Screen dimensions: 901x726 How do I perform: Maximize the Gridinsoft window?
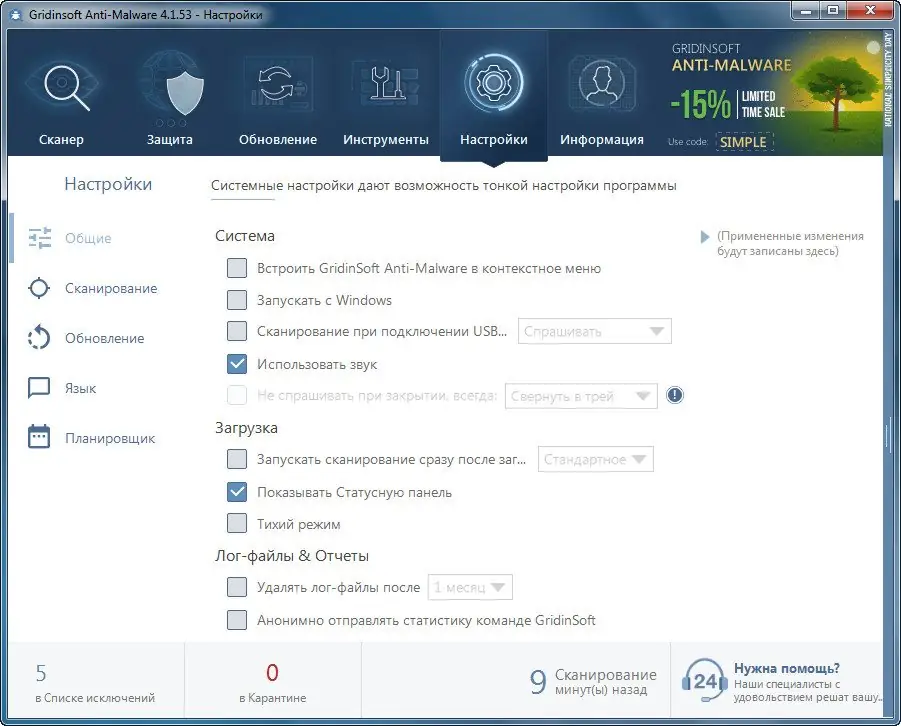833,11
